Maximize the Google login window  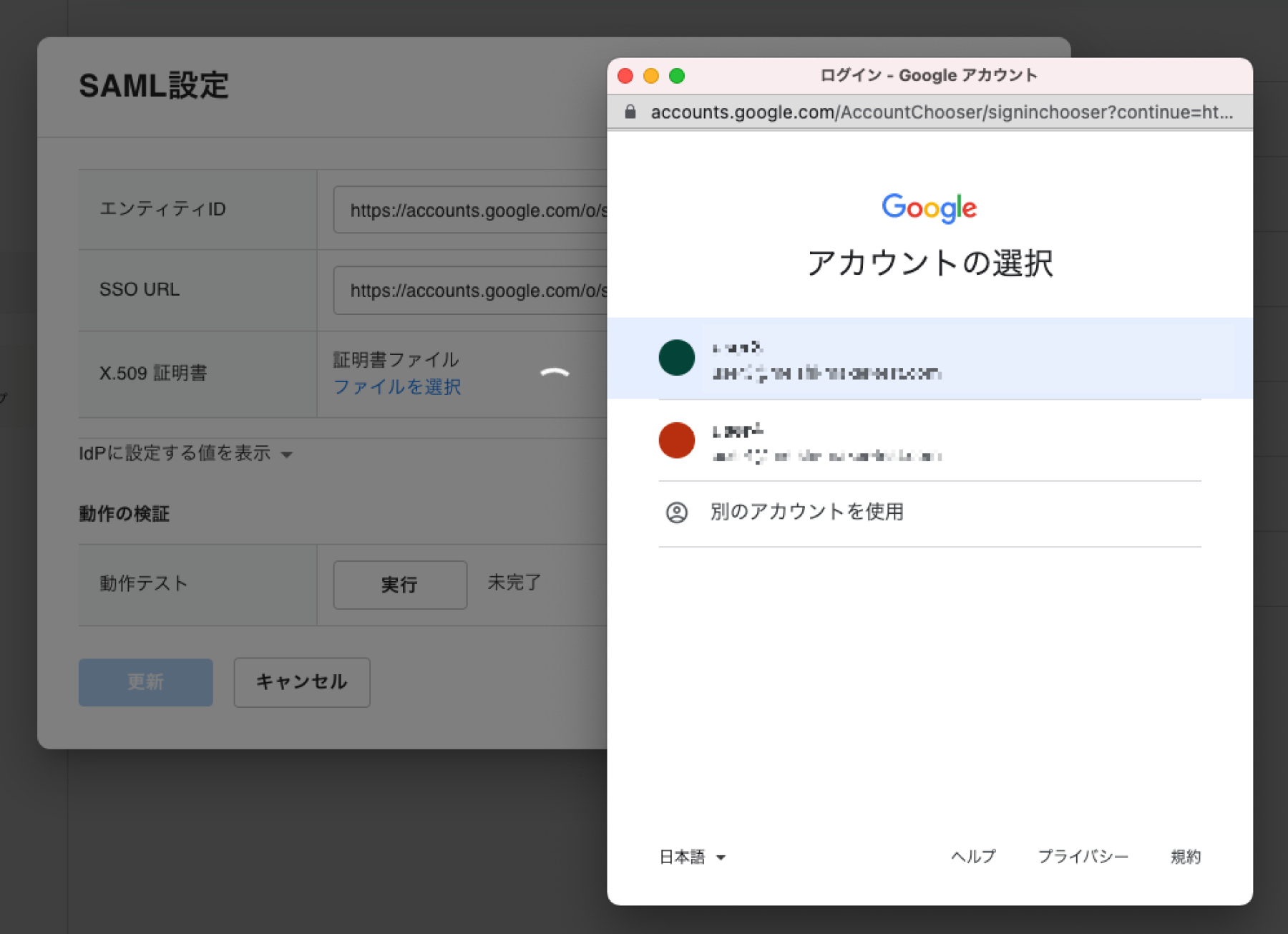[x=677, y=76]
